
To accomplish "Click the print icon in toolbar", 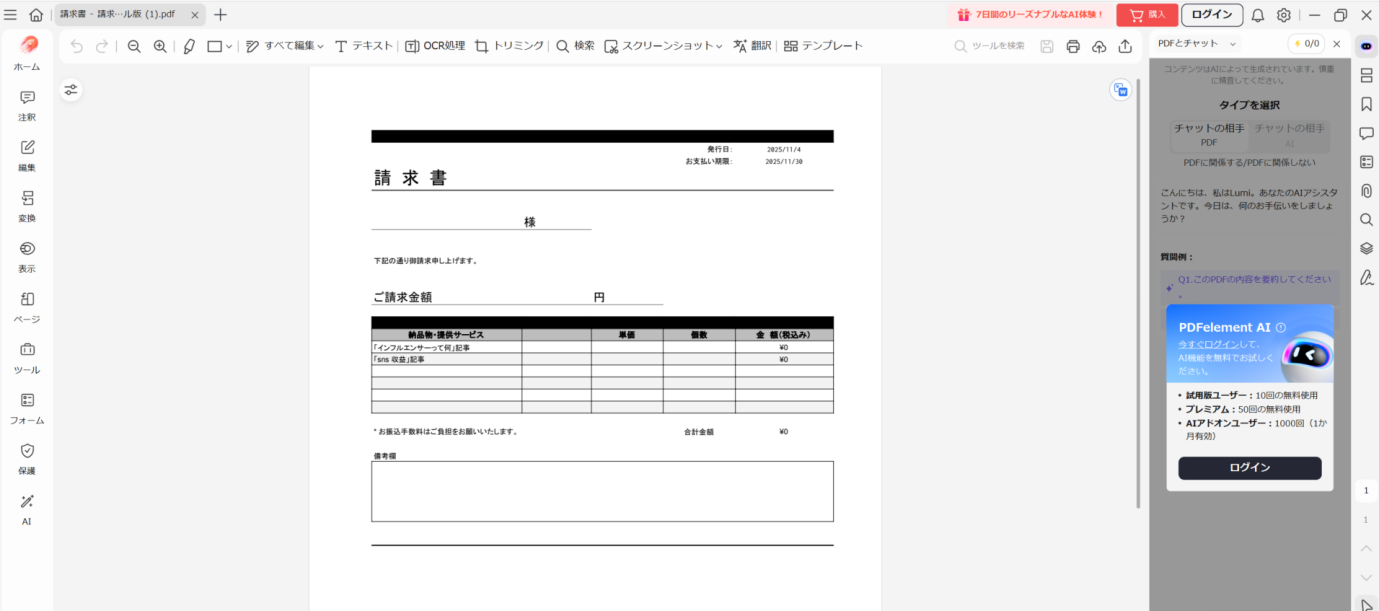I will [1073, 46].
